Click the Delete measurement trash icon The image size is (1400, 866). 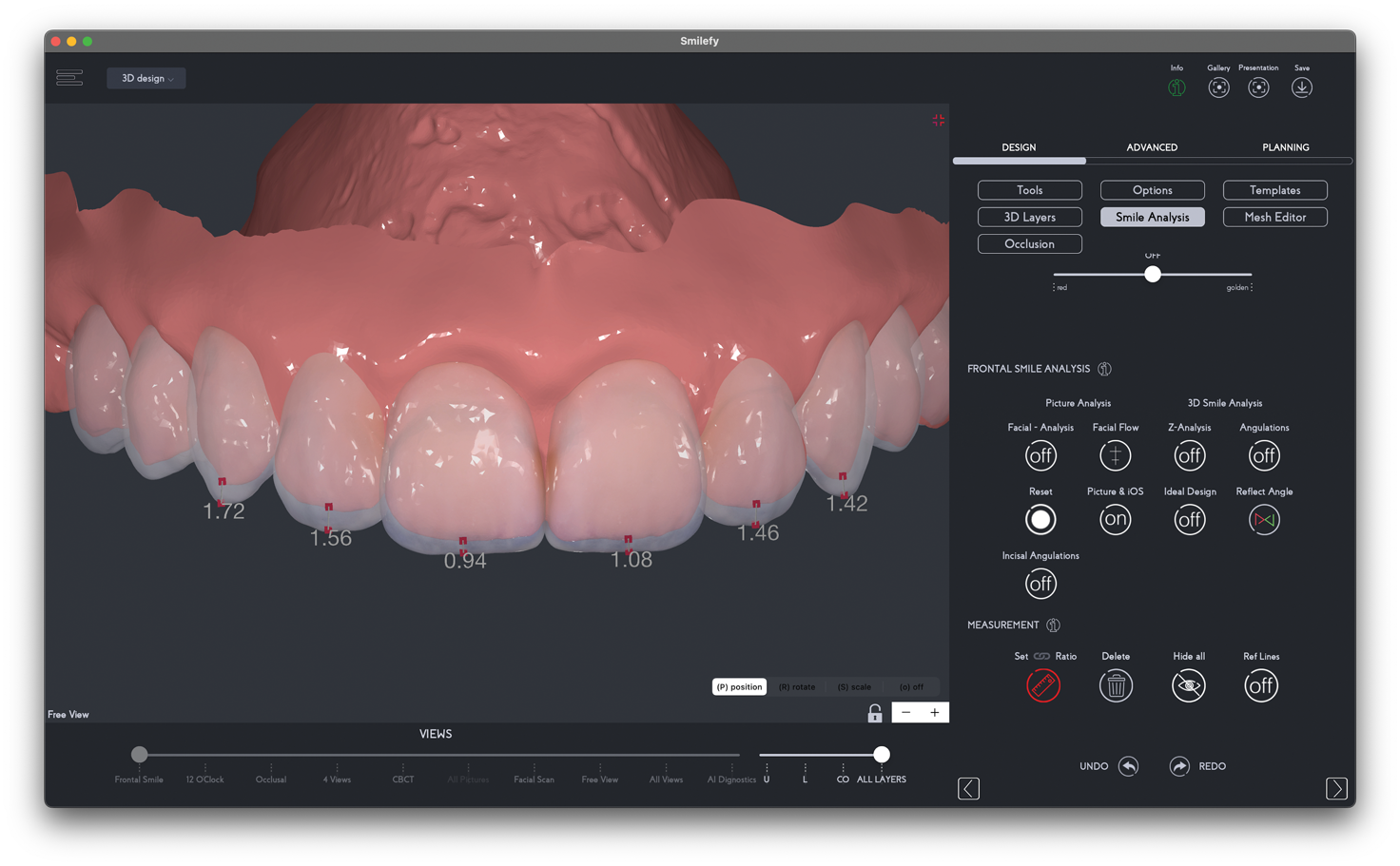pos(1116,685)
